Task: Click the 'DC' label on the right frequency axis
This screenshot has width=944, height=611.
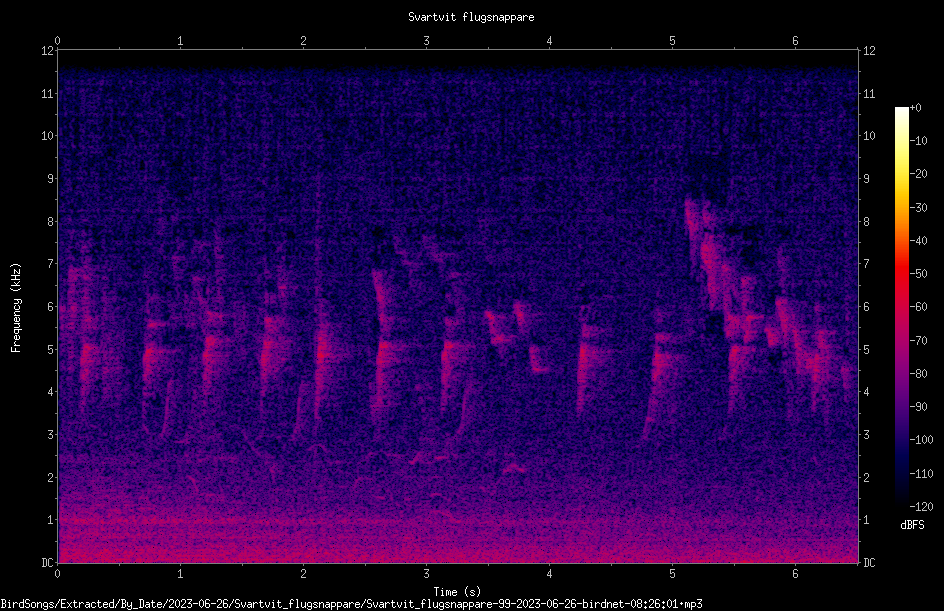Action: click(869, 562)
